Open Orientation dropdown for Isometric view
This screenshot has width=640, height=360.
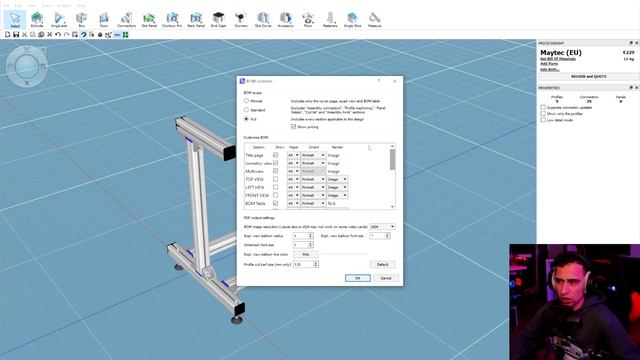tap(313, 163)
